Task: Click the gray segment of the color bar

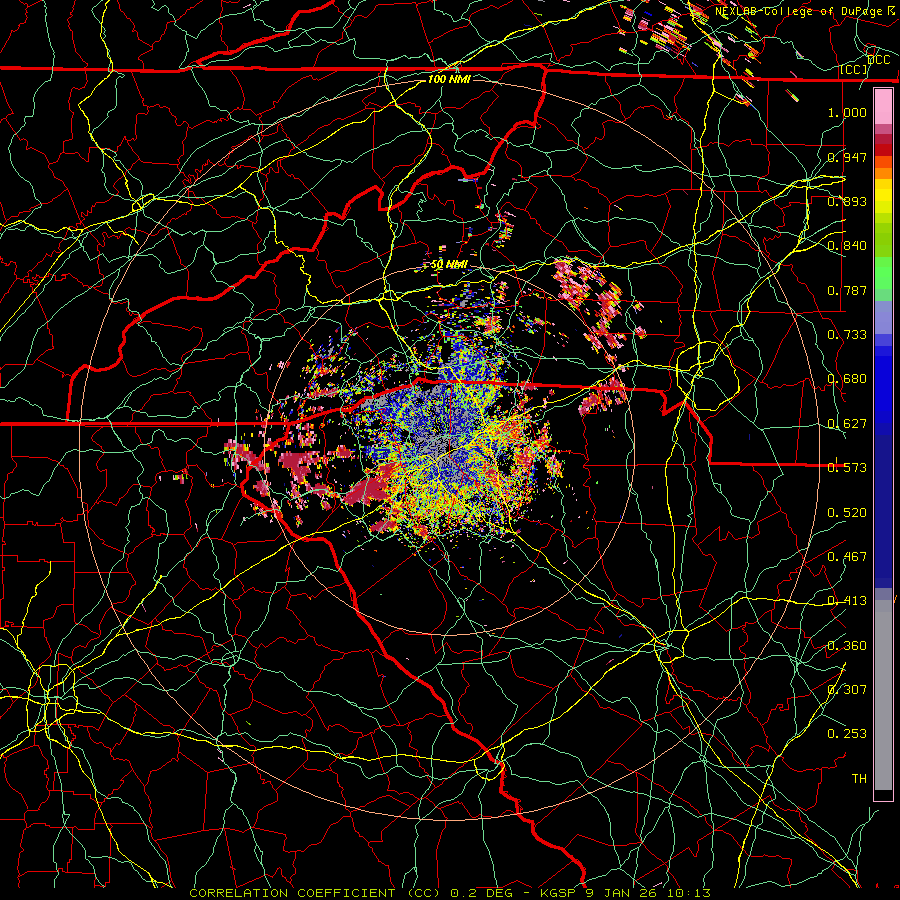Action: click(883, 695)
